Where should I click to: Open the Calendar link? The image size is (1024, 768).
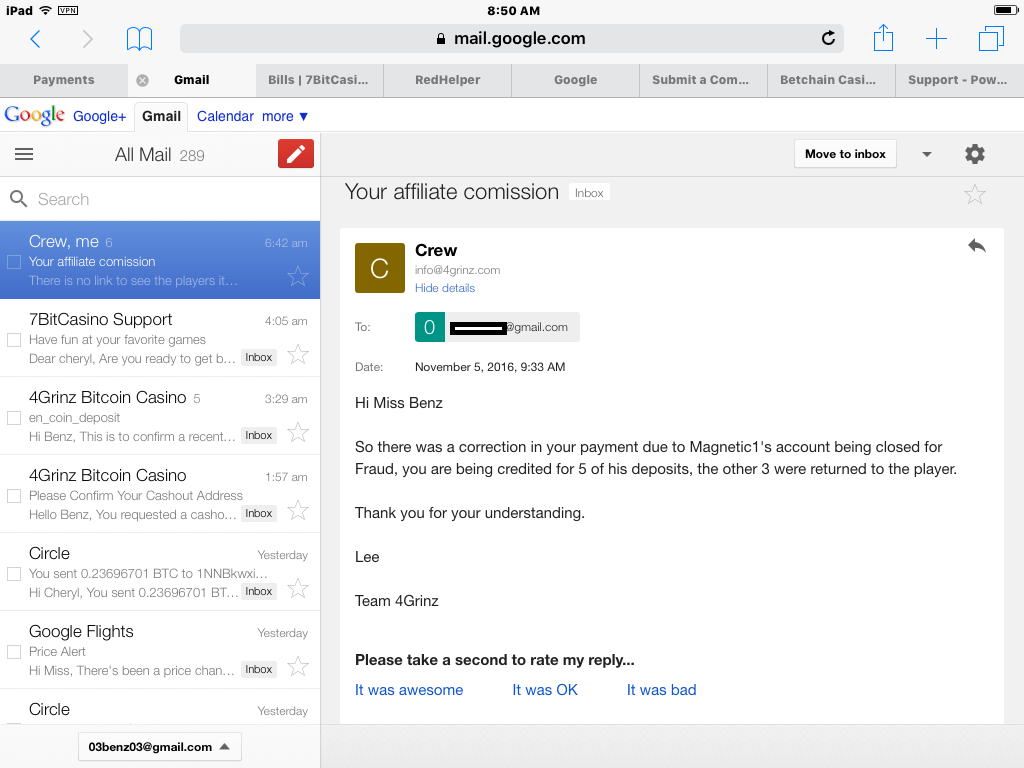[x=225, y=116]
